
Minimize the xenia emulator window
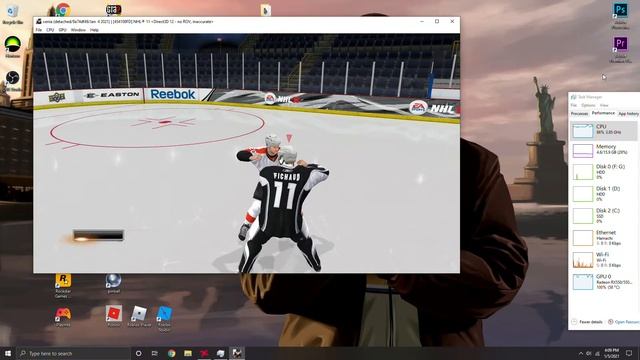tap(422, 21)
